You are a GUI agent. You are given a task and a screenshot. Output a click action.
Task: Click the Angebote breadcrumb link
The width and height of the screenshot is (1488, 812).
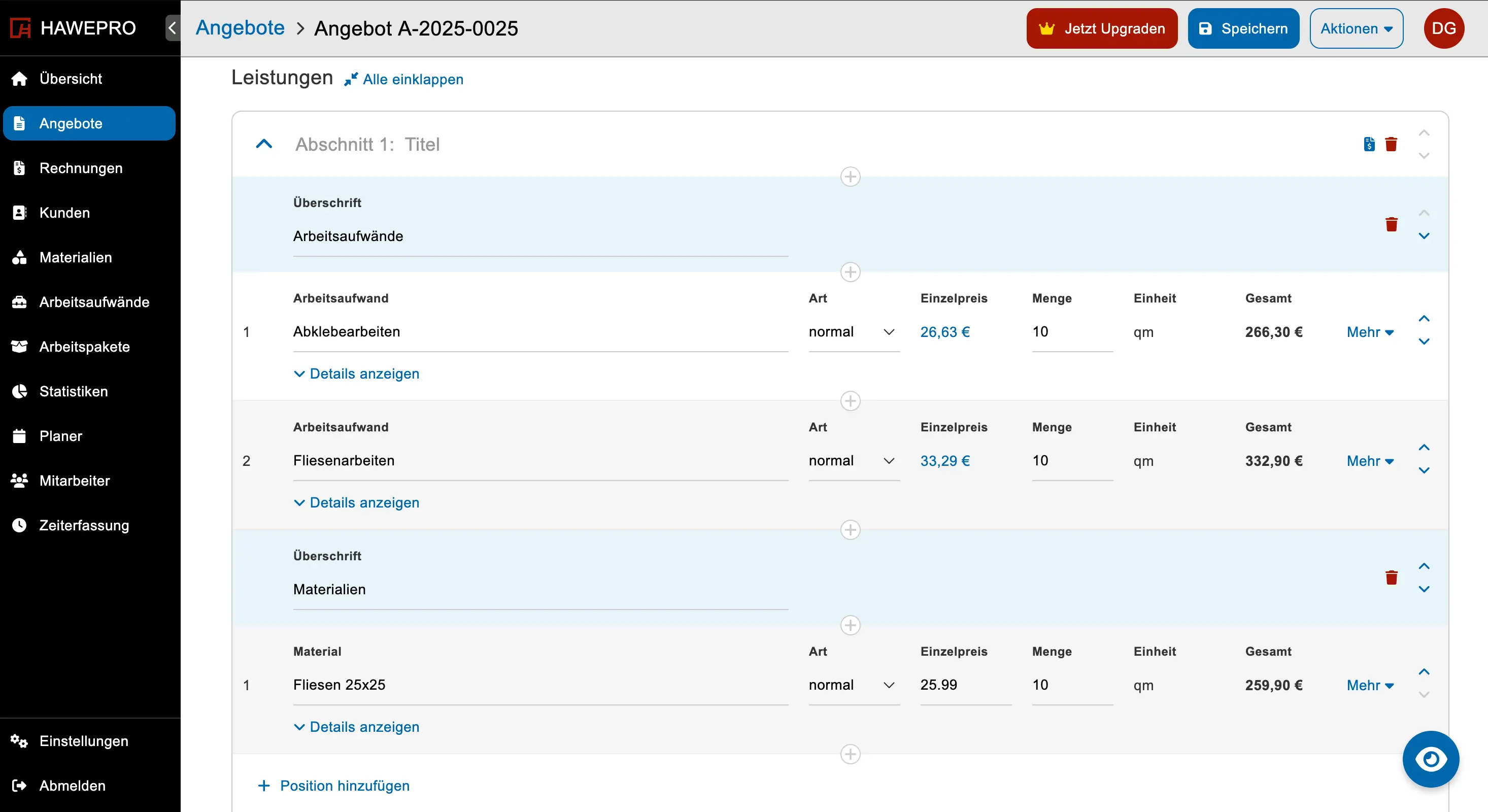(240, 28)
